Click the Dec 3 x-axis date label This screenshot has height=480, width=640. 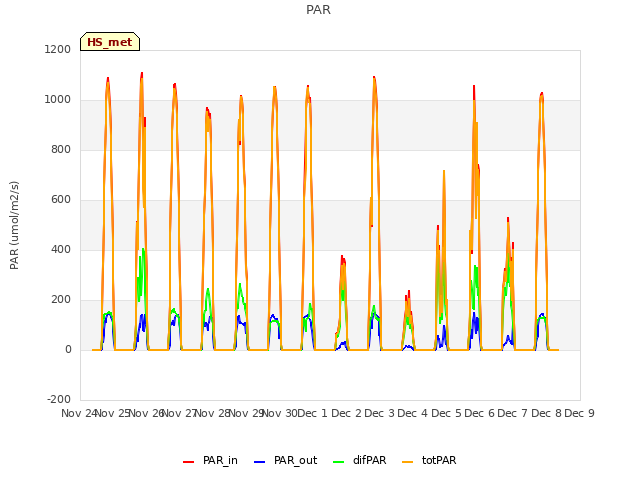379,413
